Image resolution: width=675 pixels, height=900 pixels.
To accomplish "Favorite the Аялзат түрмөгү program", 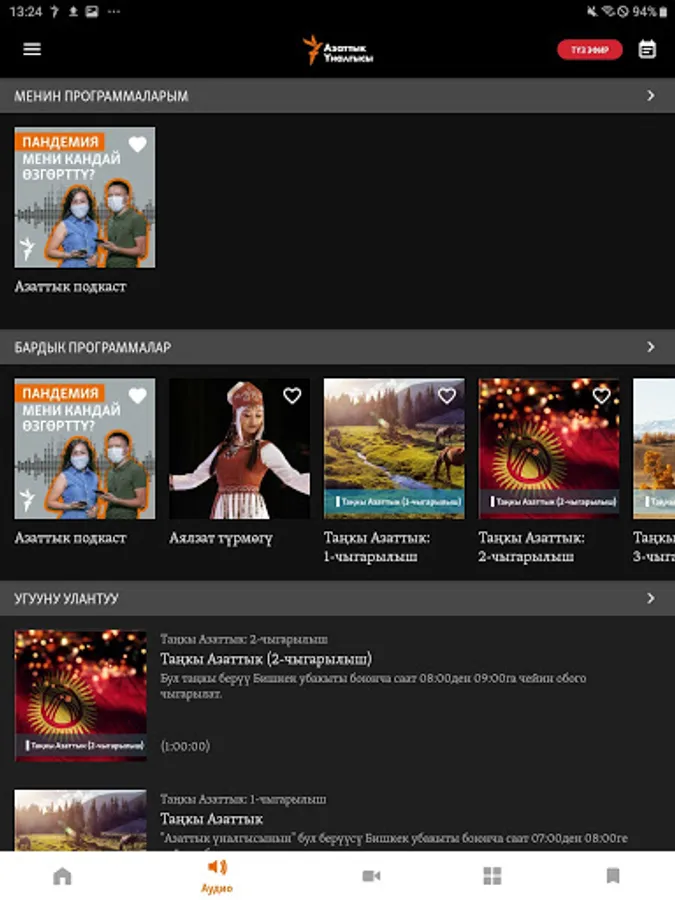I will pos(292,395).
